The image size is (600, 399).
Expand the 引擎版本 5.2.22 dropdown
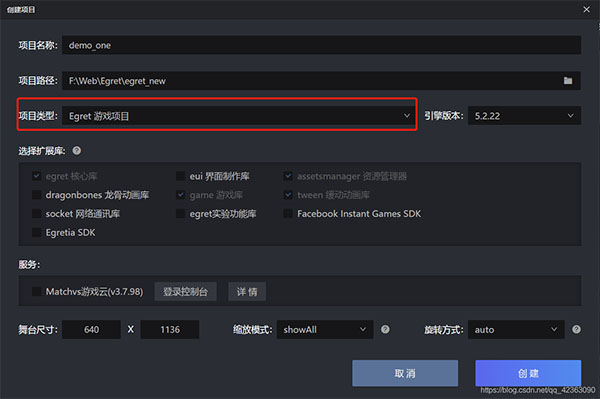524,116
